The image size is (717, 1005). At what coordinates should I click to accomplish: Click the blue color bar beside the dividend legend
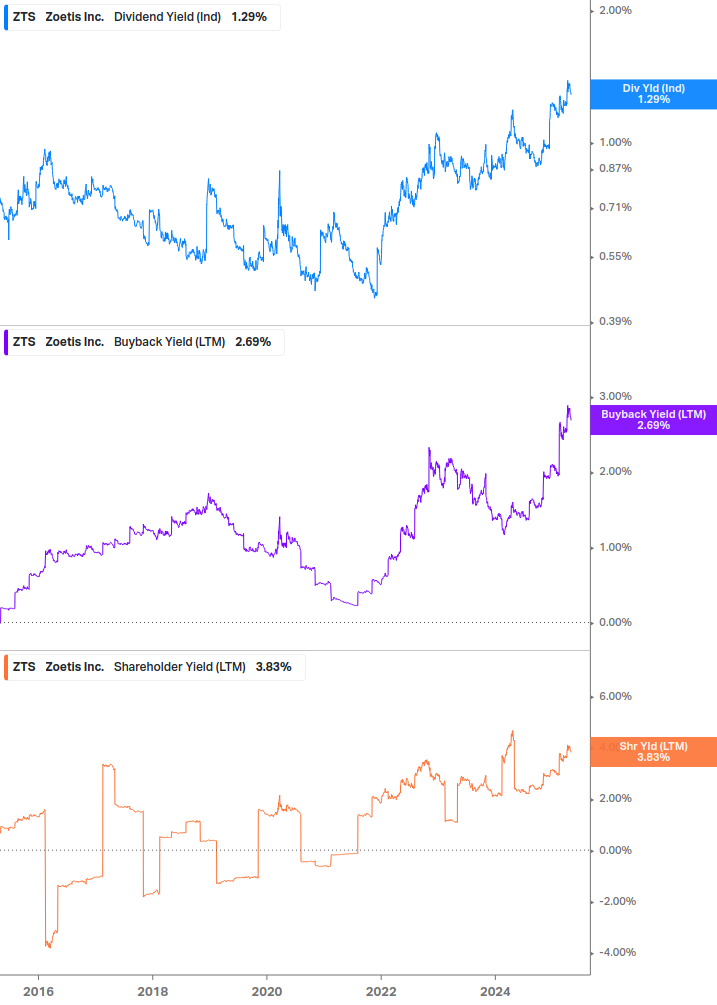coord(6,17)
